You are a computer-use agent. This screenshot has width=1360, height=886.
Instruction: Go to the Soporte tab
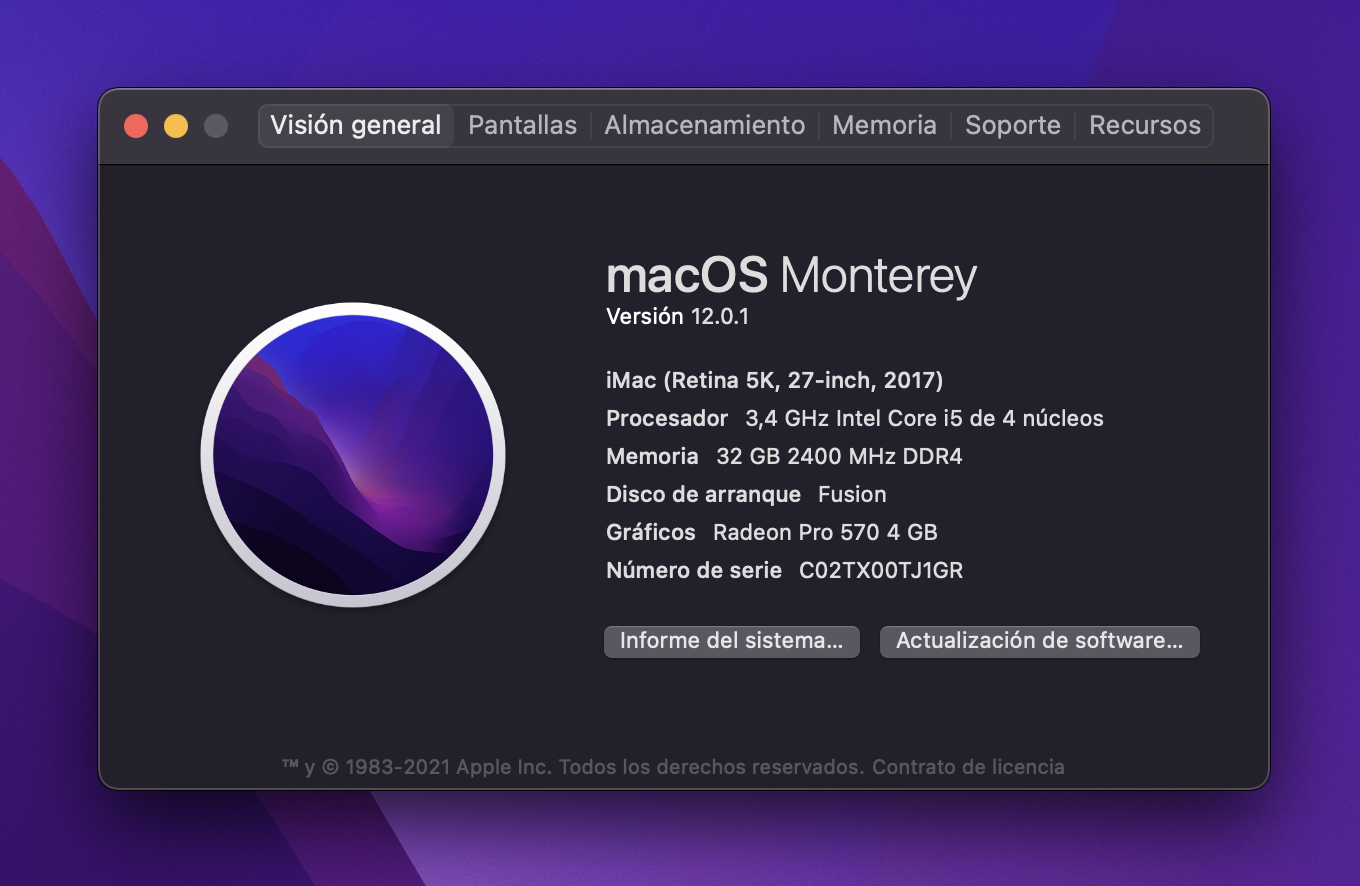pyautogui.click(x=1012, y=126)
